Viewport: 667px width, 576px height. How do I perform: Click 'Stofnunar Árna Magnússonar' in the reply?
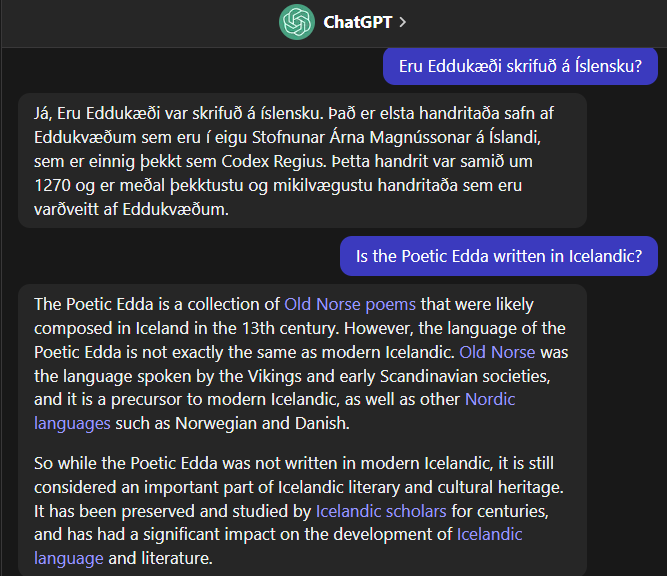pos(362,137)
